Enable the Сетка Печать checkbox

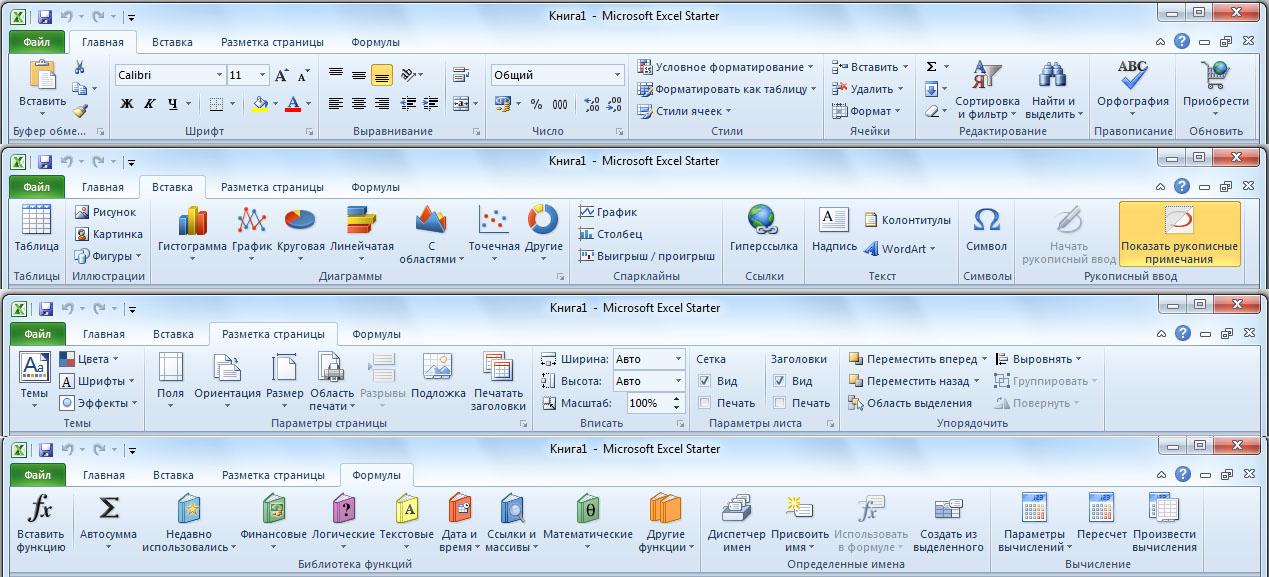[x=705, y=403]
